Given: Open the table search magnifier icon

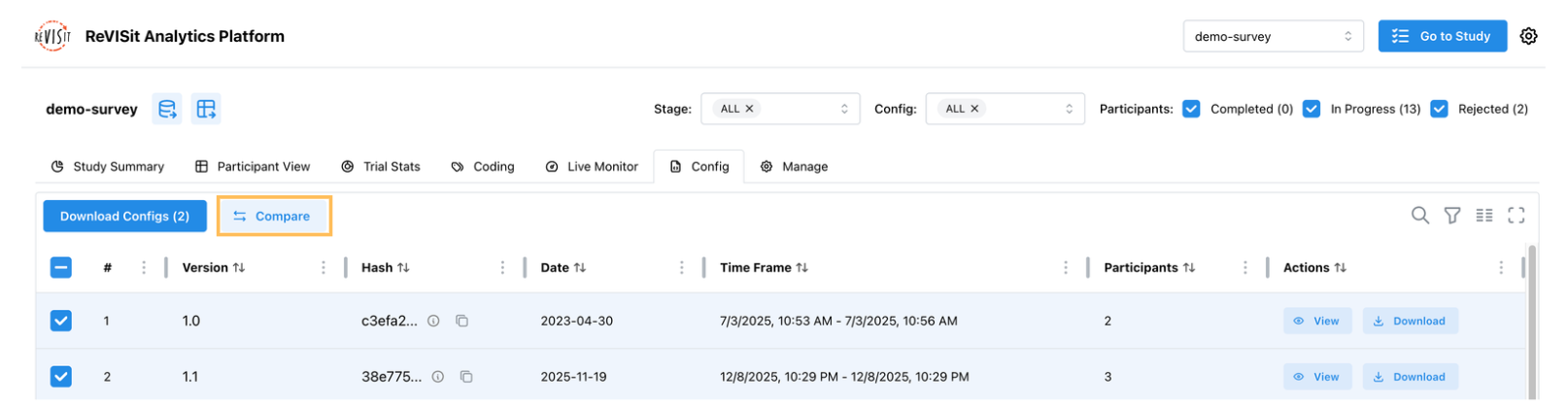Looking at the screenshot, I should point(1419,216).
